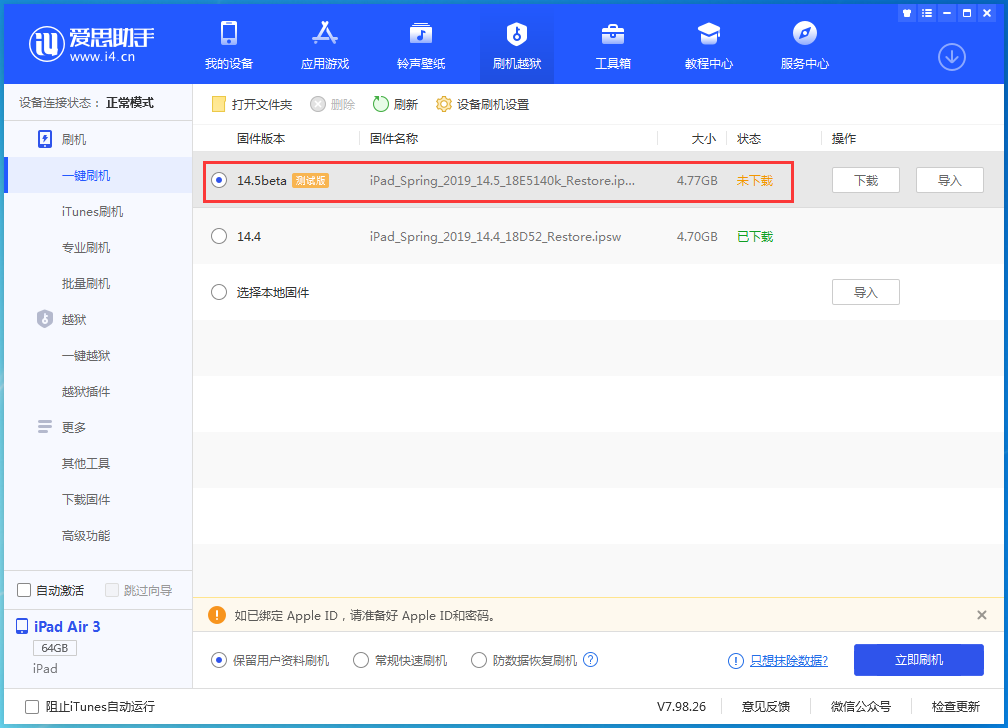
Task: Toggle the 跳过向导 checkbox
Action: click(x=112, y=590)
